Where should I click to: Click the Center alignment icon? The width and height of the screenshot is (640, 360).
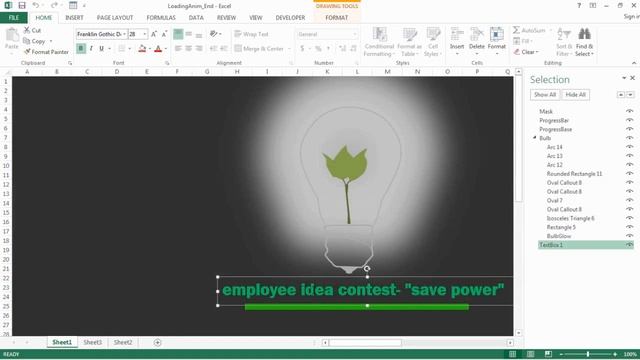[189, 49]
